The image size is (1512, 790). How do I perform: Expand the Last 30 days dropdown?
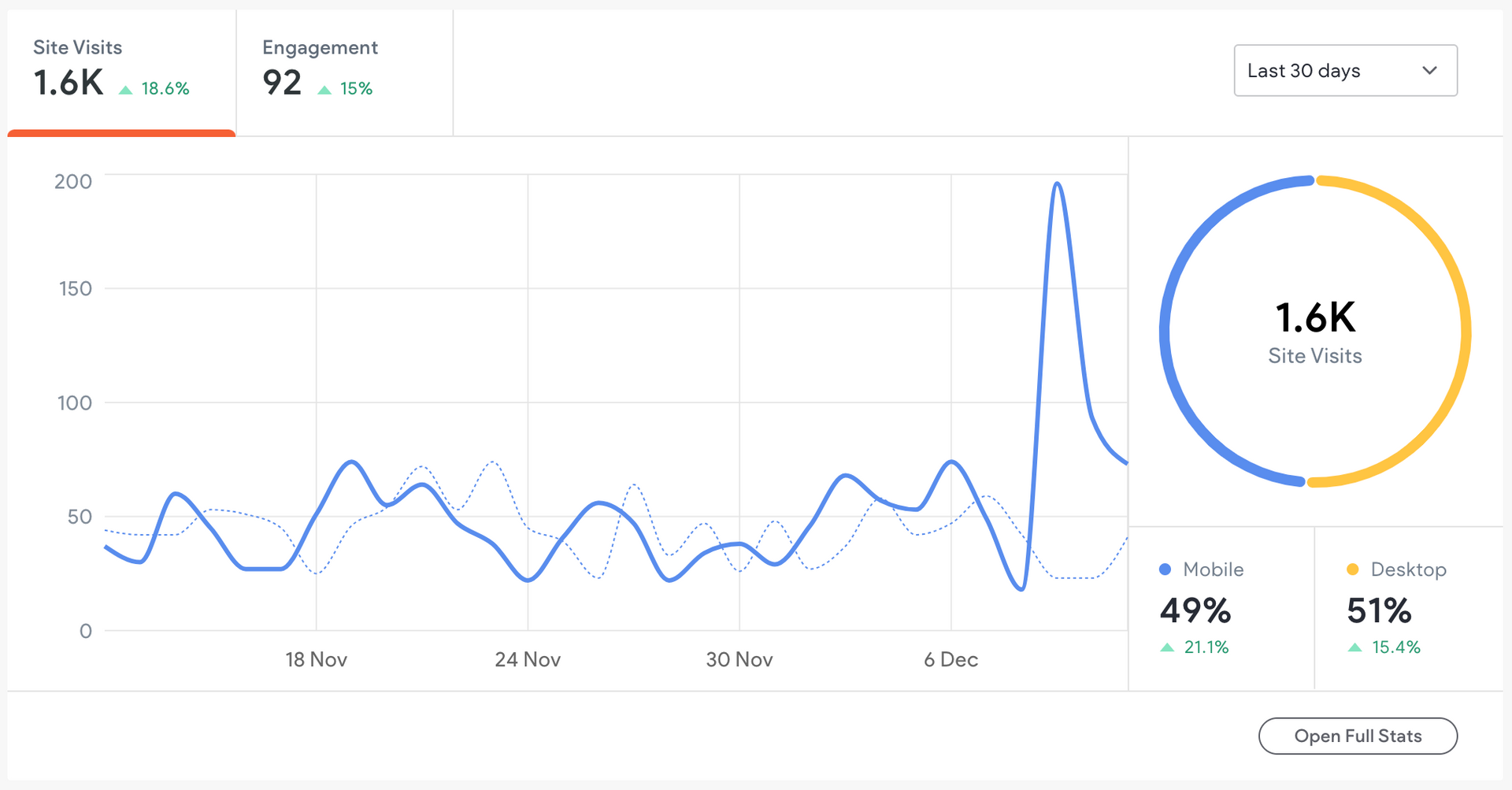point(1344,71)
